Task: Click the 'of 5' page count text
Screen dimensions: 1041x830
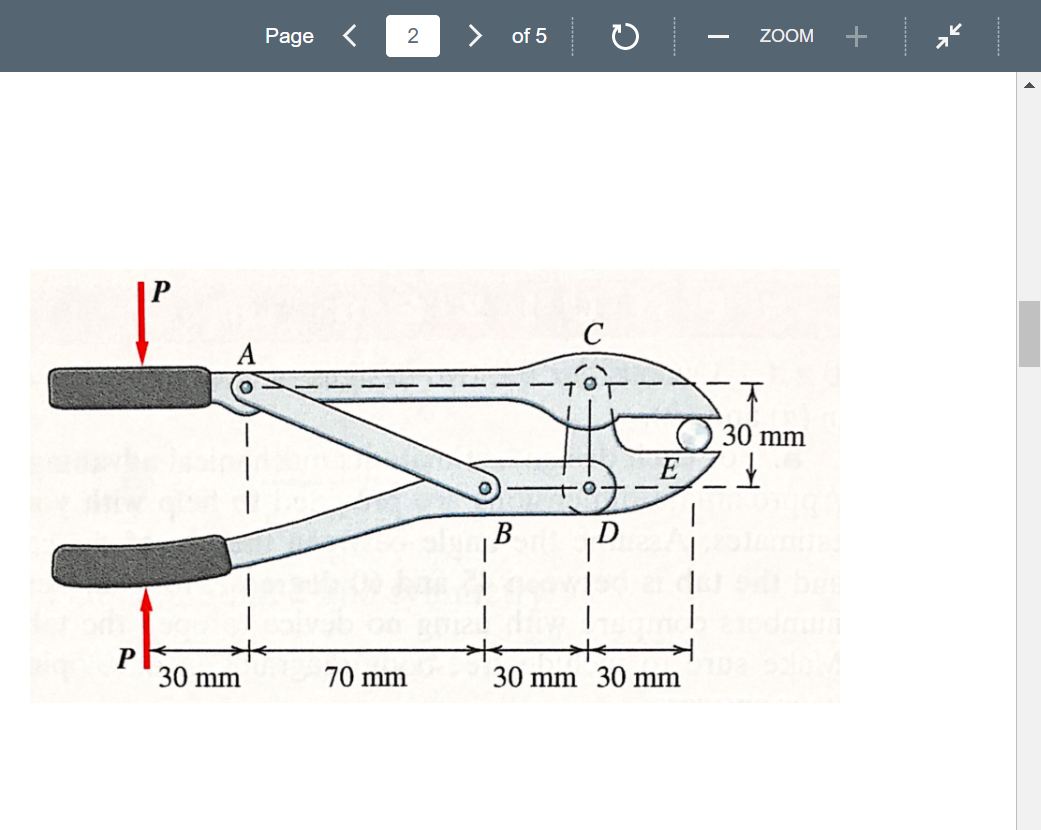Action: (x=529, y=36)
